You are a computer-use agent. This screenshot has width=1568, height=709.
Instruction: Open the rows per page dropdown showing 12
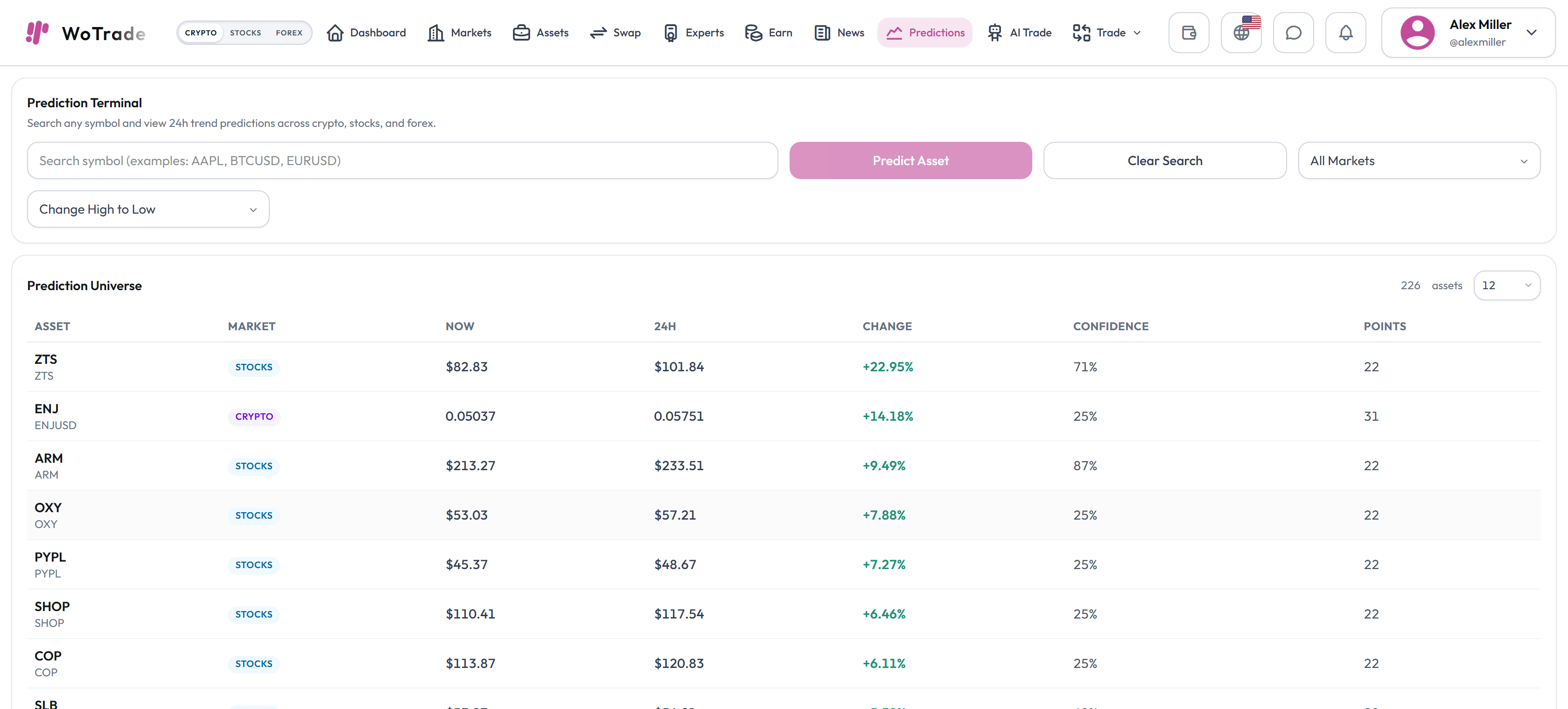(x=1506, y=285)
